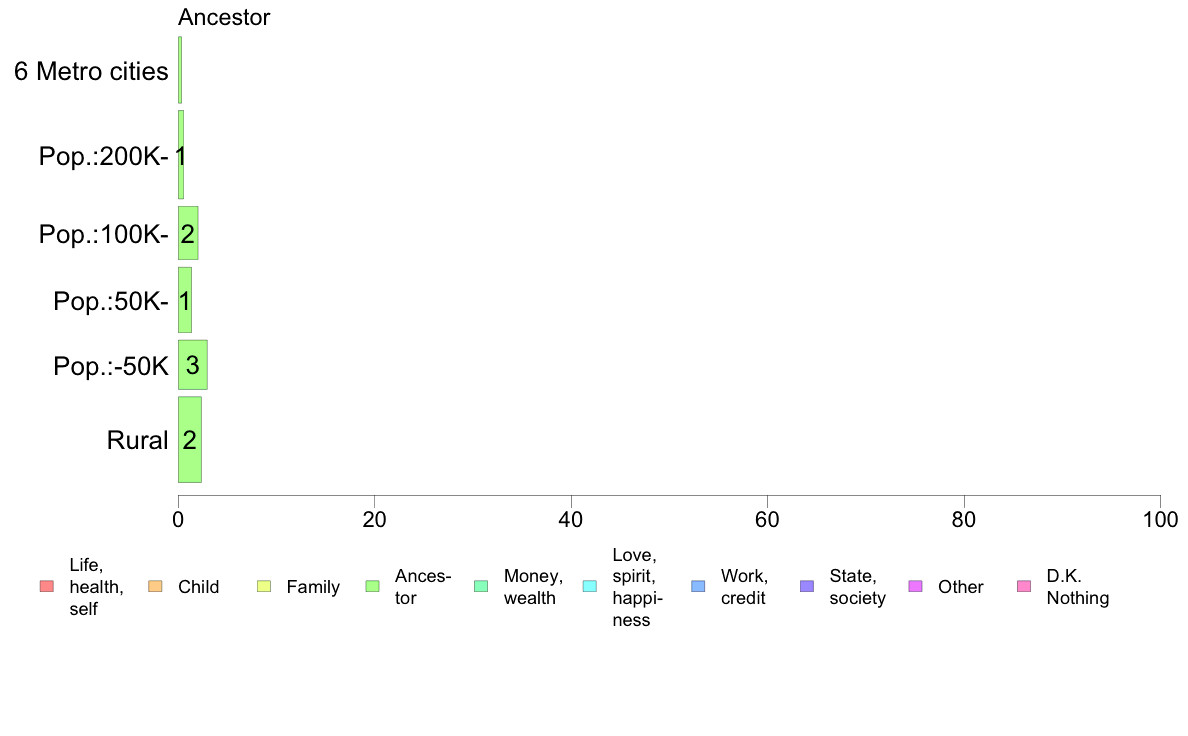Click the pink D.K. Nothing legend swatch
Image resolution: width=1188 pixels, height=736 pixels.
(1024, 587)
